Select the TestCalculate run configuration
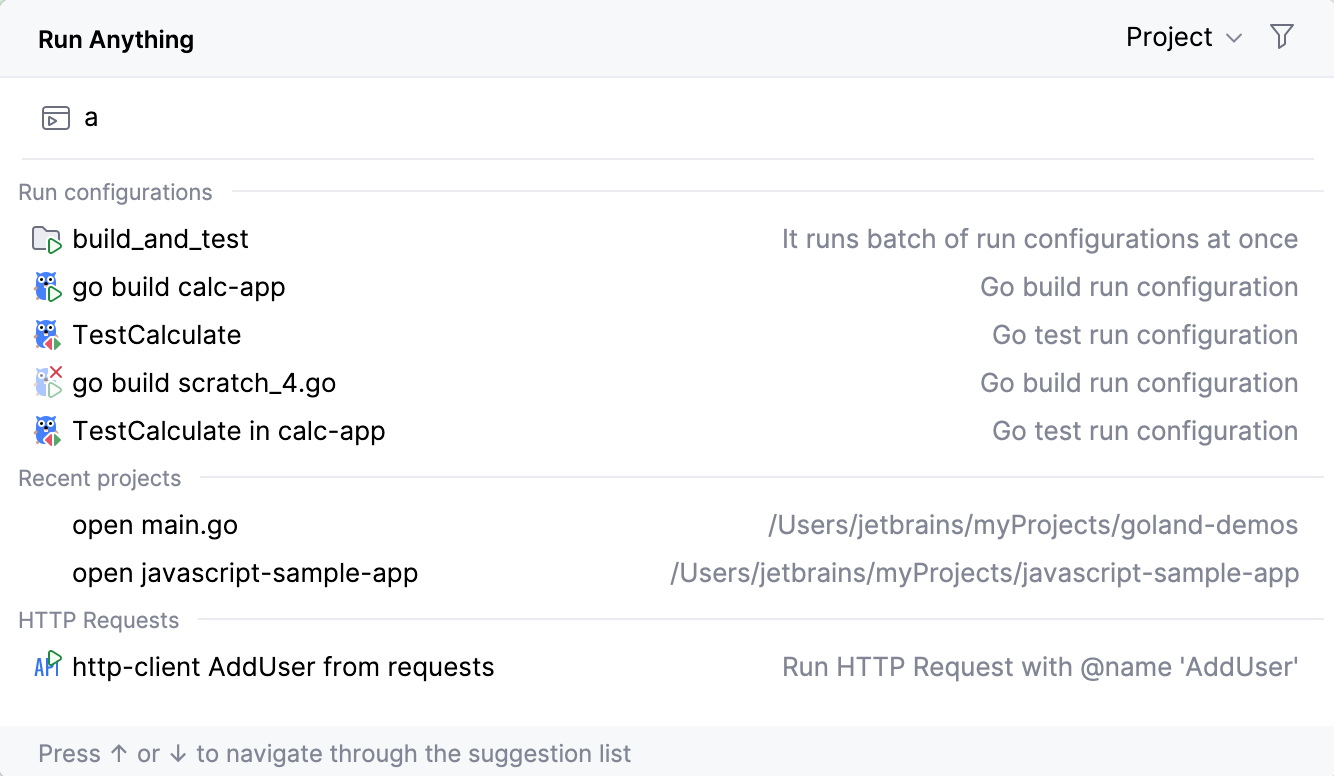Image resolution: width=1334 pixels, height=776 pixels. pyautogui.click(x=156, y=334)
